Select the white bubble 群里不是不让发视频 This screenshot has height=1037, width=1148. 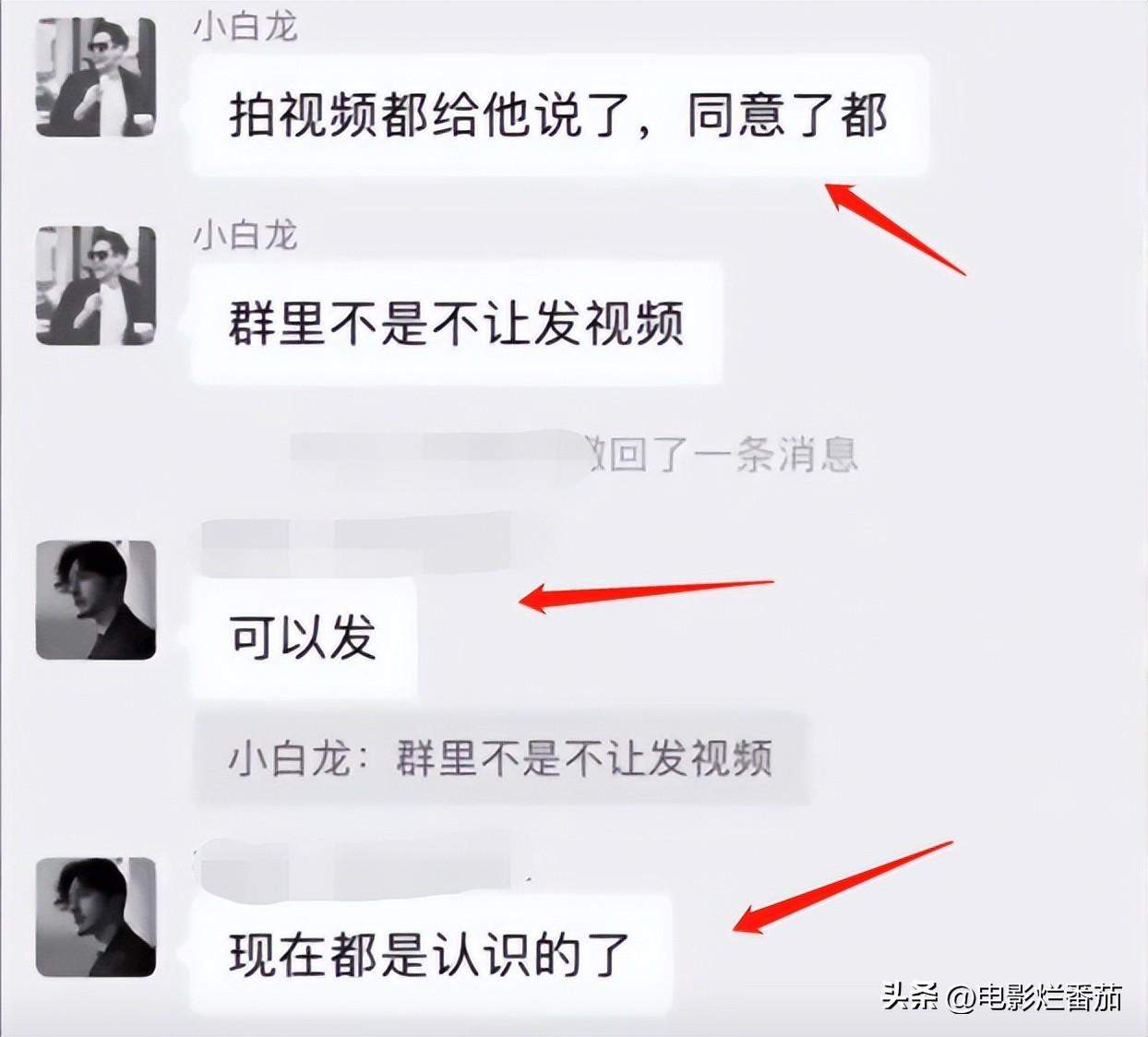coord(457,323)
